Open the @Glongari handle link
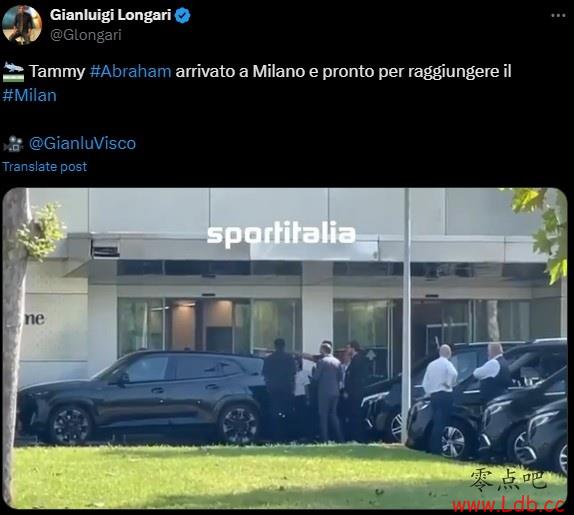The width and height of the screenshot is (574, 515). coord(86,35)
